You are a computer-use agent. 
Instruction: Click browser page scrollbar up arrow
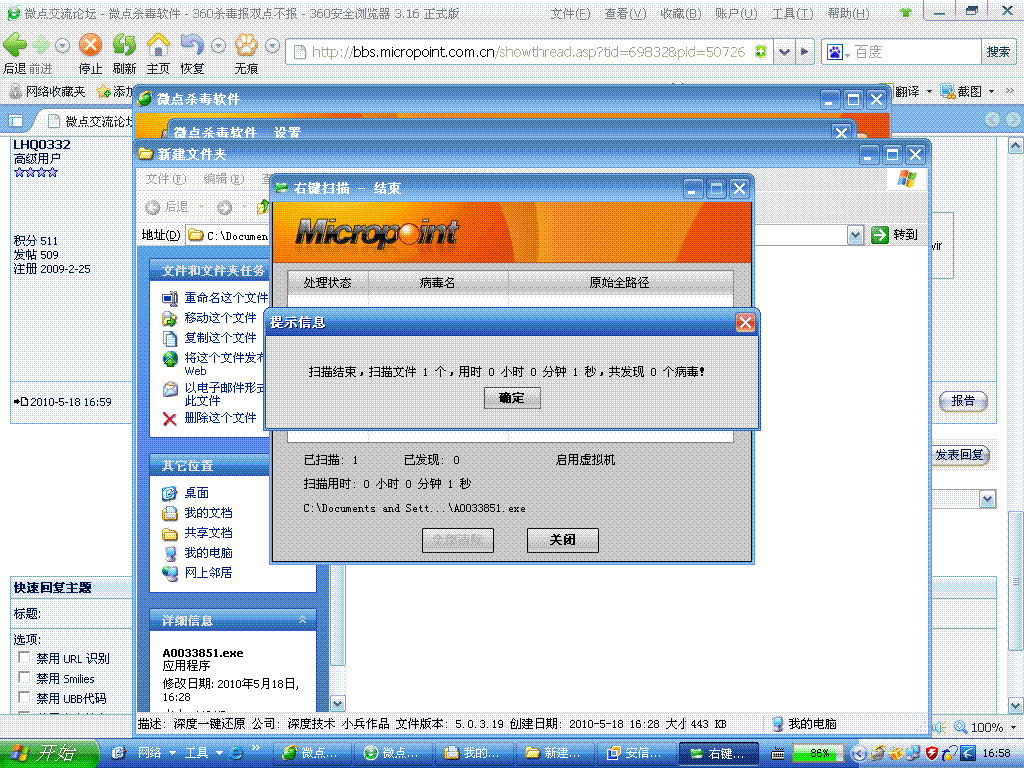point(1015,145)
